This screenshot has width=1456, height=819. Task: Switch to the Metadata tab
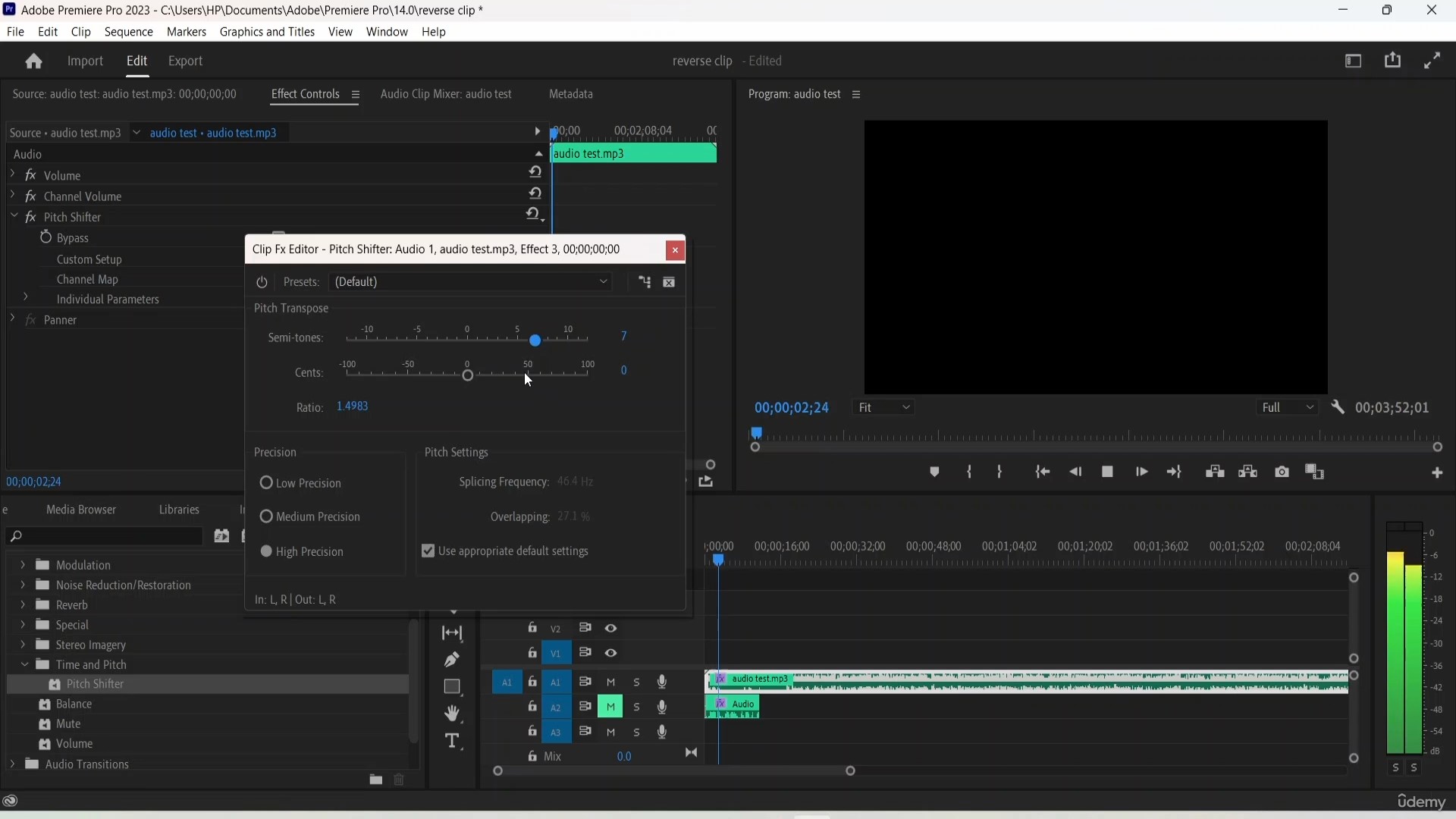click(572, 95)
